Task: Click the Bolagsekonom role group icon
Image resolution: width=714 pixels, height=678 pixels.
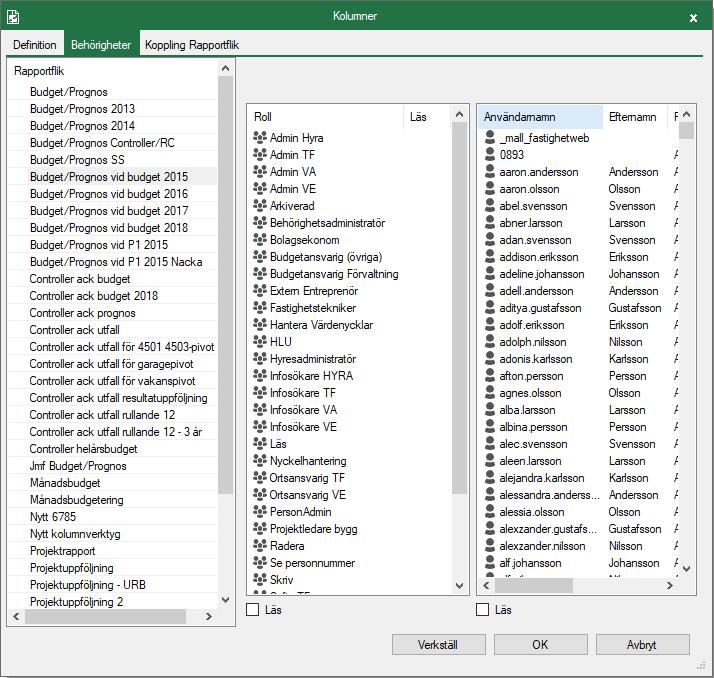Action: (260, 239)
